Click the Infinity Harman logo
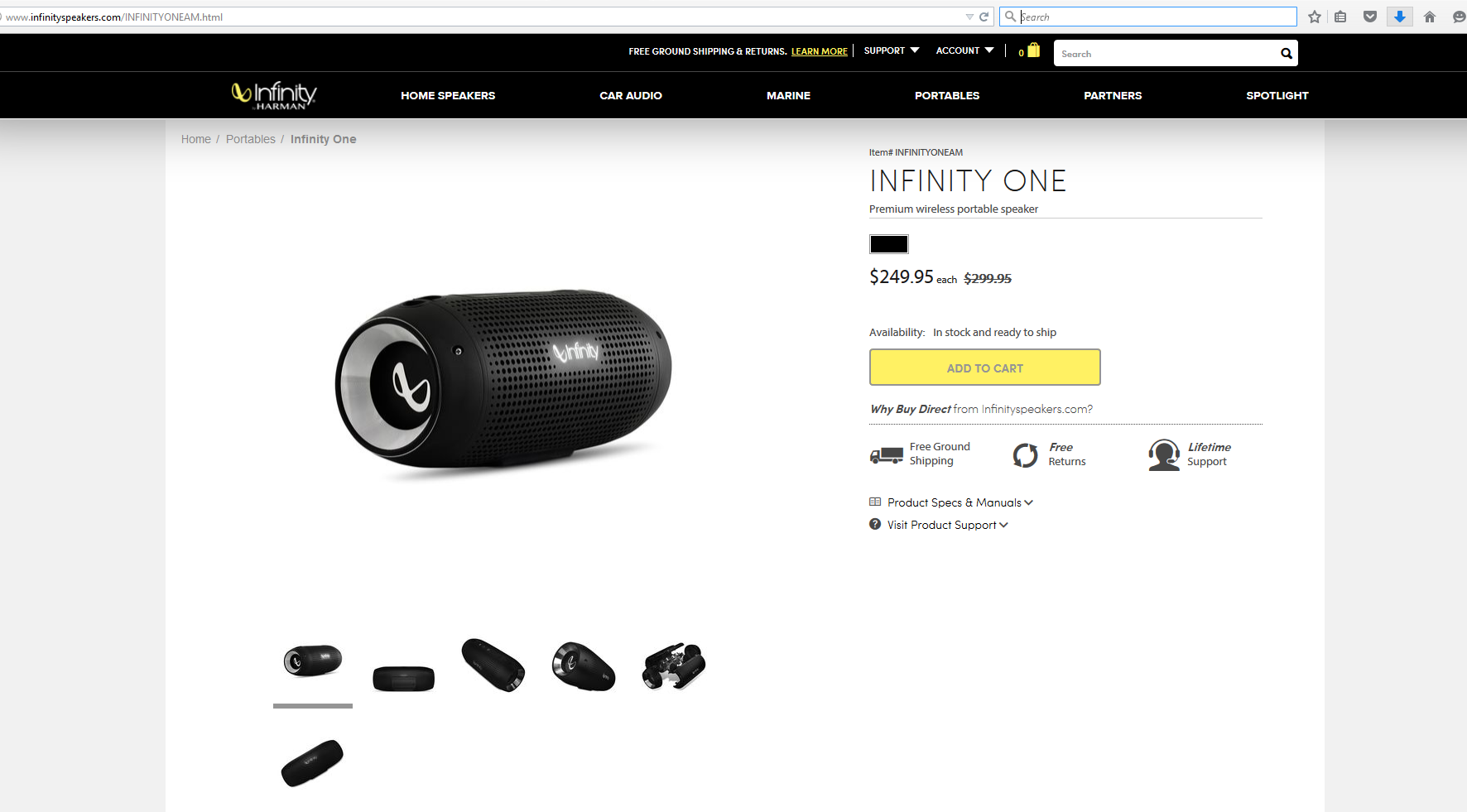 pos(274,95)
